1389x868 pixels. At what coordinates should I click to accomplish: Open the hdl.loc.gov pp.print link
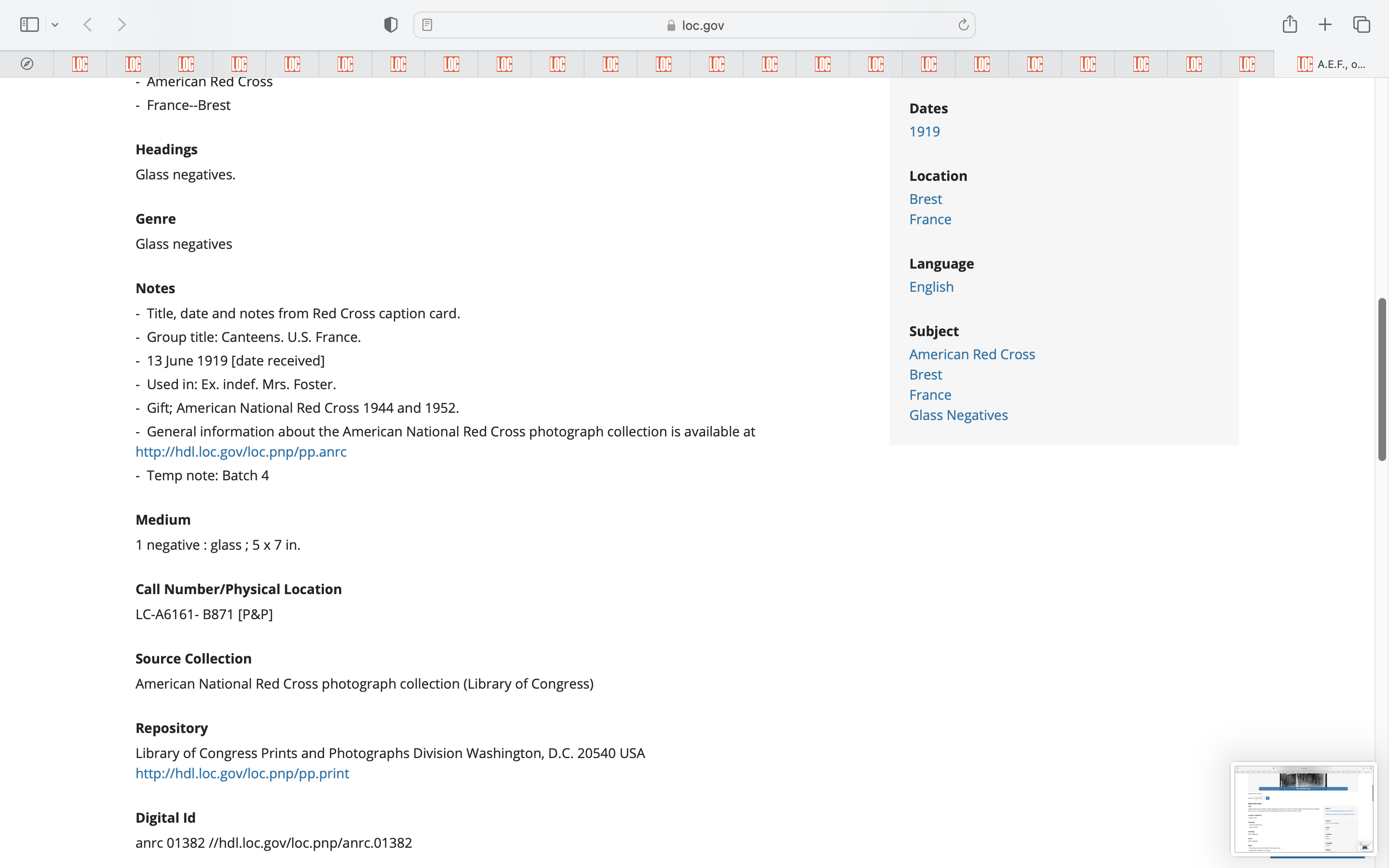tap(242, 773)
